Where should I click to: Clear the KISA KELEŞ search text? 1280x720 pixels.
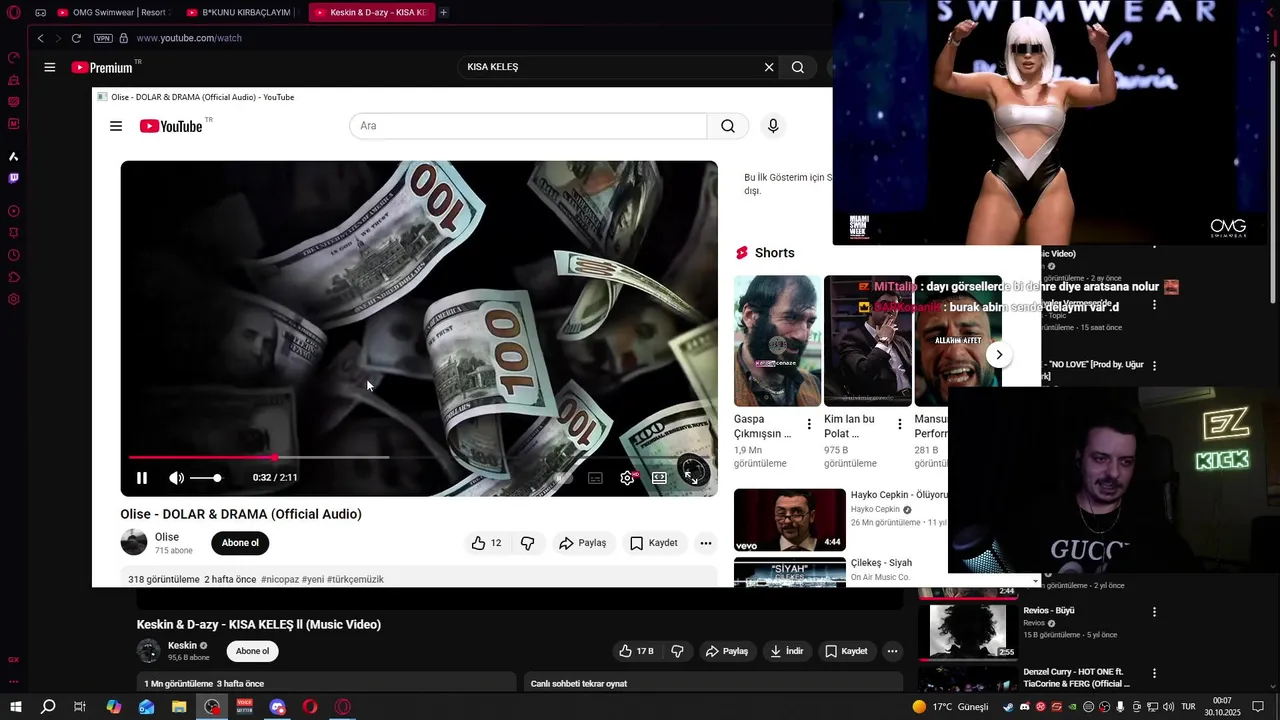[769, 67]
